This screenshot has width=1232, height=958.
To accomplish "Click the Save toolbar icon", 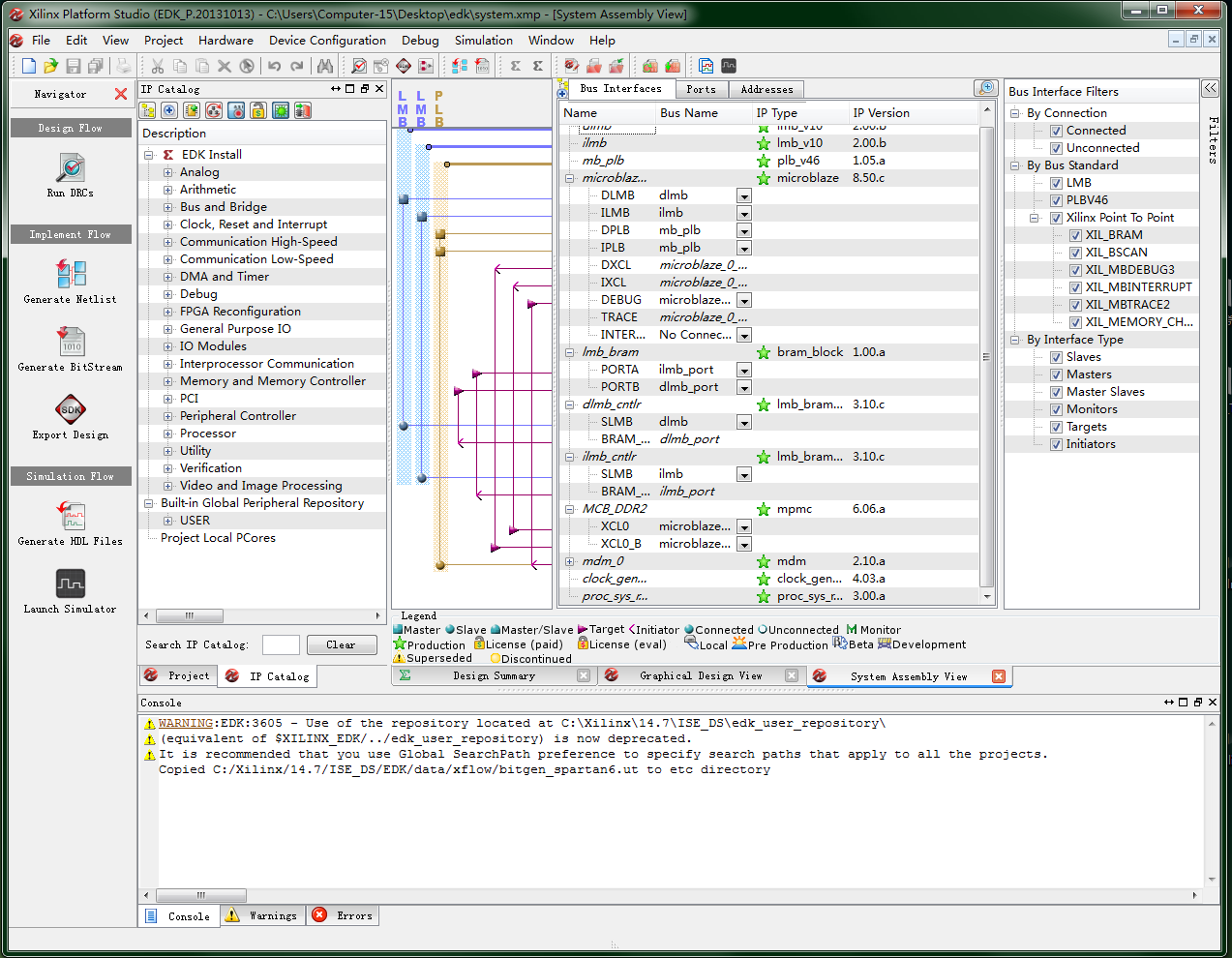I will (73, 66).
